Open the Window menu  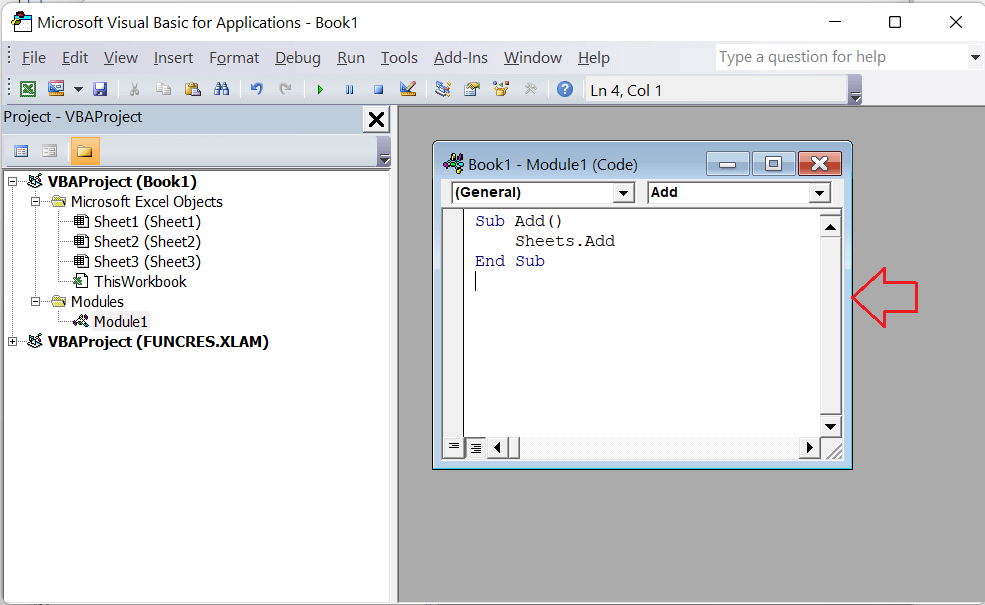coord(533,58)
